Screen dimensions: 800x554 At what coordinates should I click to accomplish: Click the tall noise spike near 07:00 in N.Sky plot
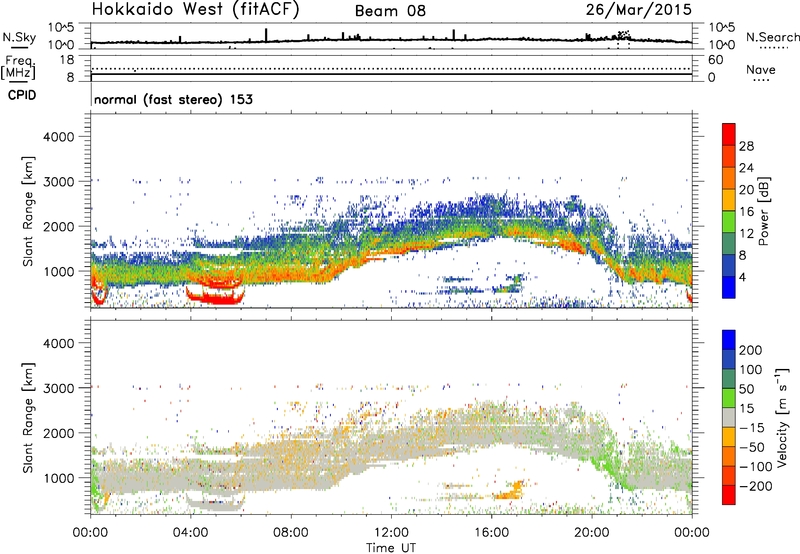click(x=266, y=34)
